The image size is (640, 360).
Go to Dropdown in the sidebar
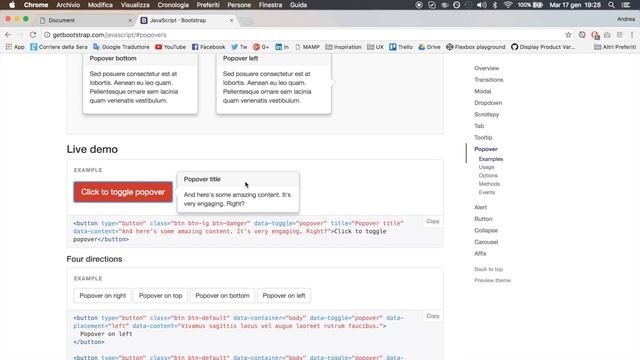click(488, 103)
